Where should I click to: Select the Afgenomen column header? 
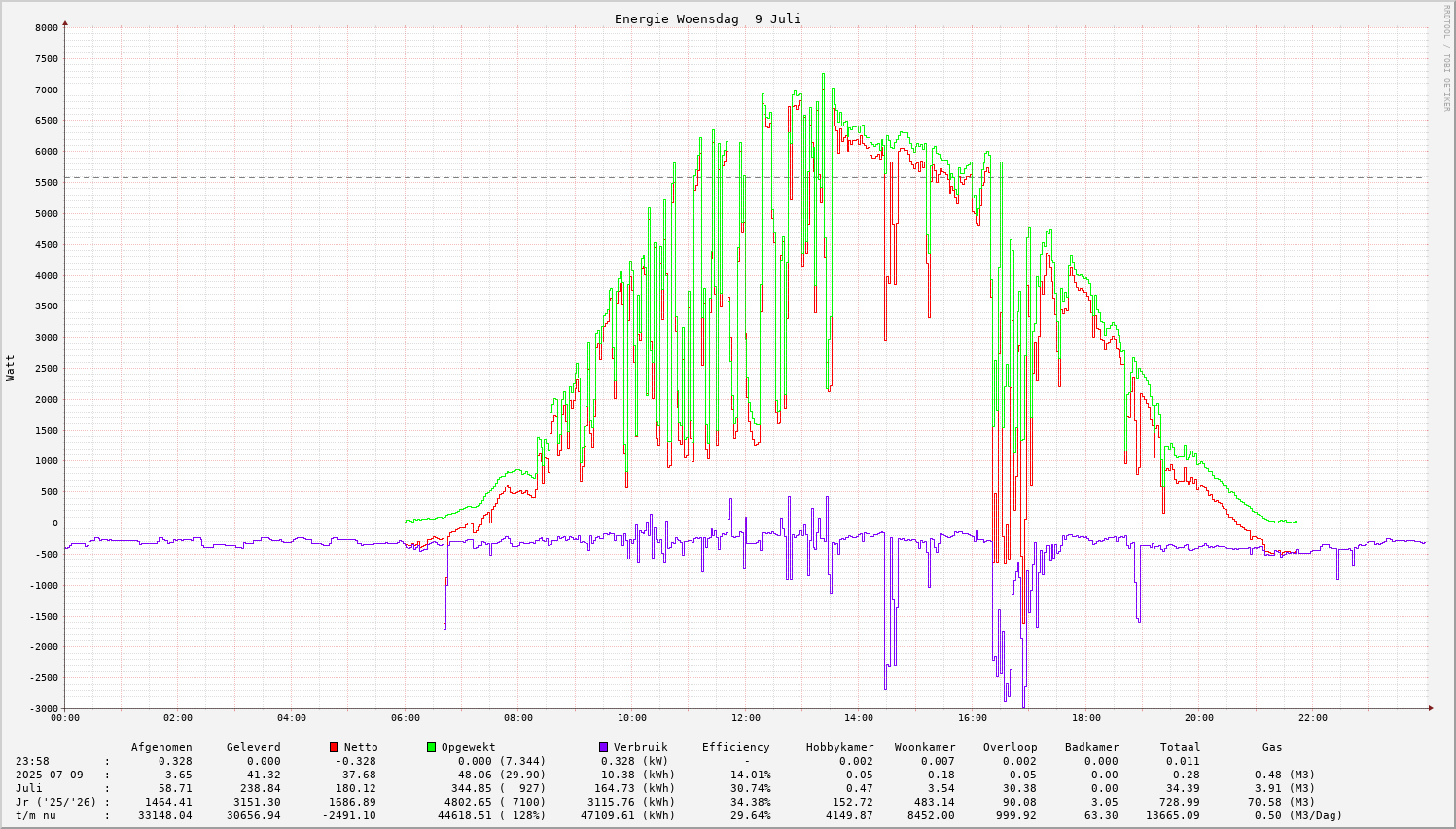pyautogui.click(x=161, y=747)
